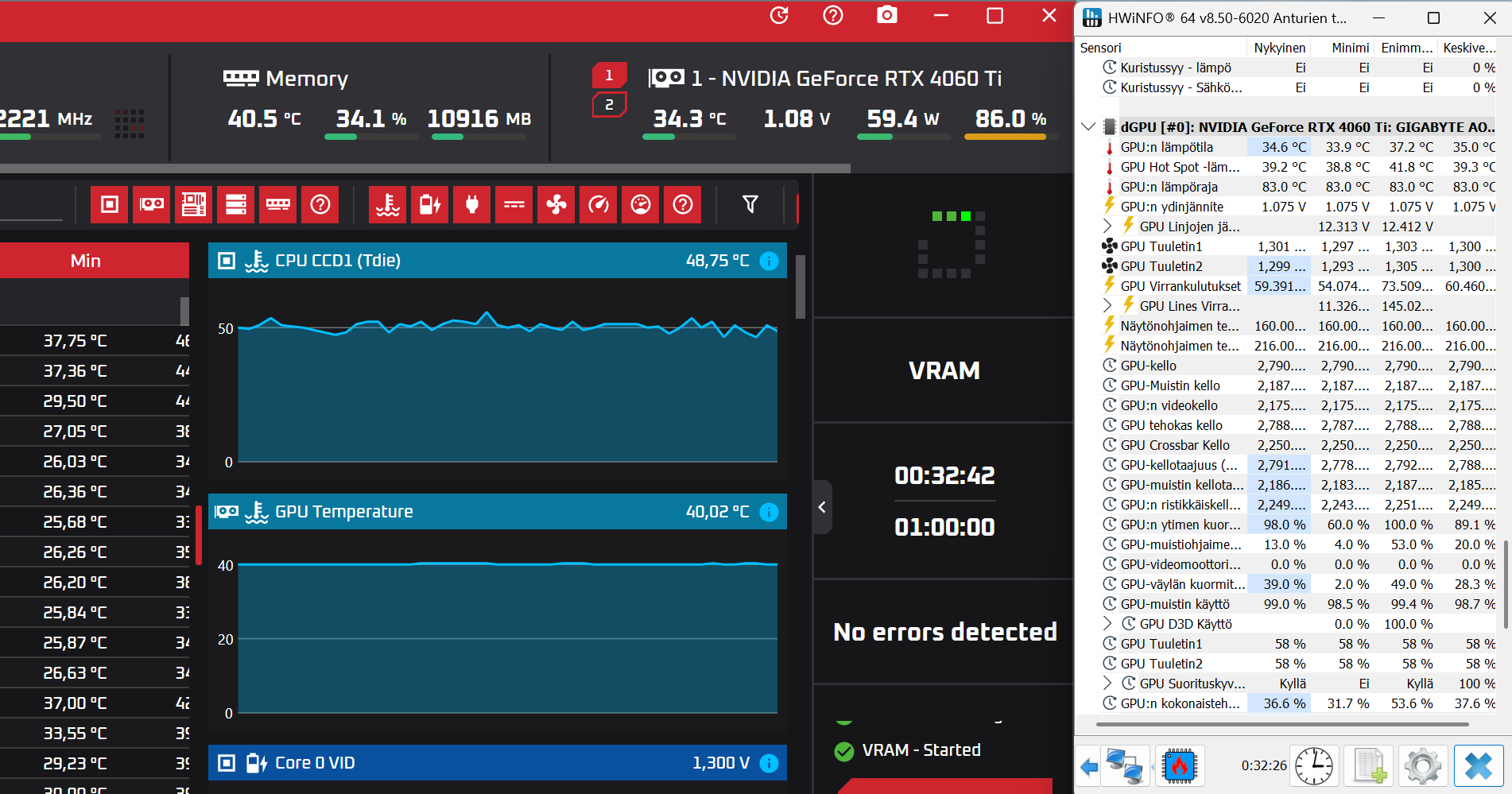Show info for GPU Temperature graph
Viewport: 1512px width, 794px height.
pos(769,512)
